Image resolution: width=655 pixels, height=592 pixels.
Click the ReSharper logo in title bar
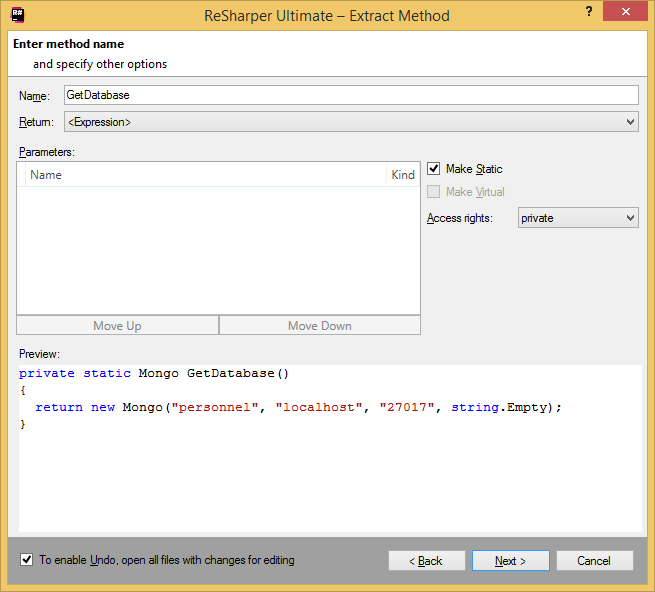(19, 15)
